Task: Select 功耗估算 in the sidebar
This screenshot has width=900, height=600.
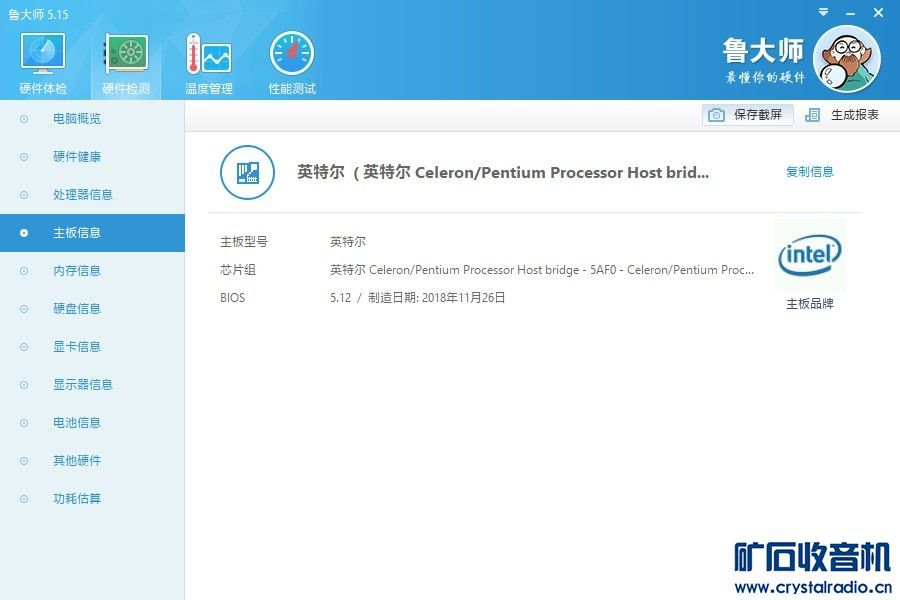Action: click(92, 498)
